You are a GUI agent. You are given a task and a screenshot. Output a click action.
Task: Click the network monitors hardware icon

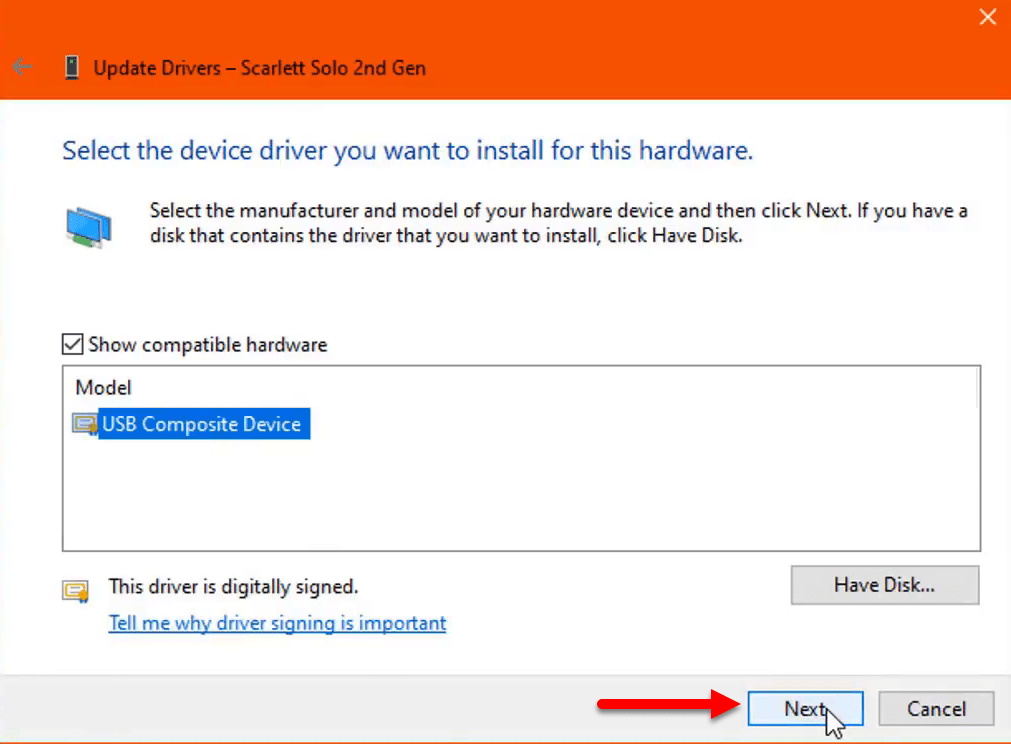pos(89,227)
